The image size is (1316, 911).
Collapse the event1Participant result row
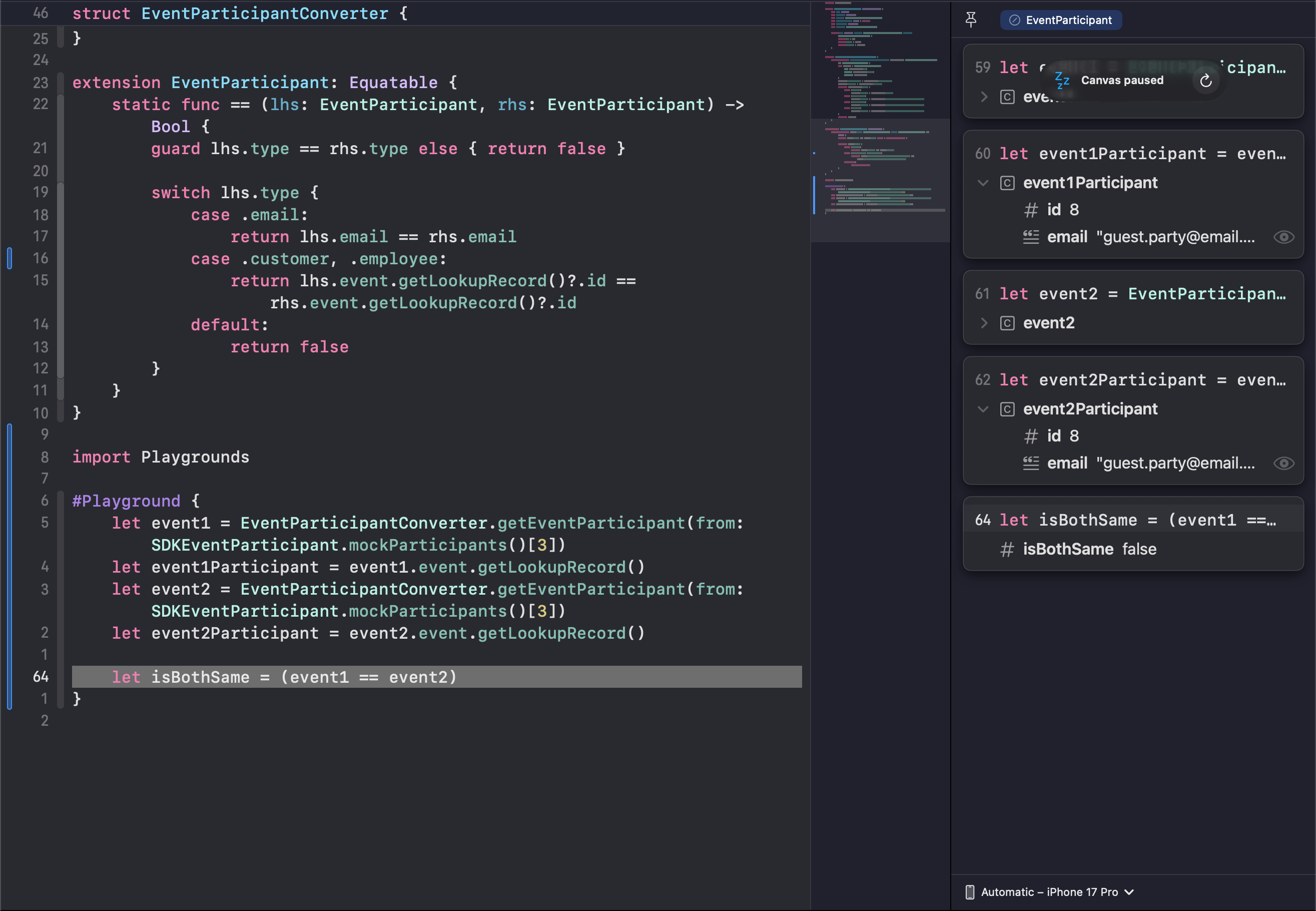(983, 183)
